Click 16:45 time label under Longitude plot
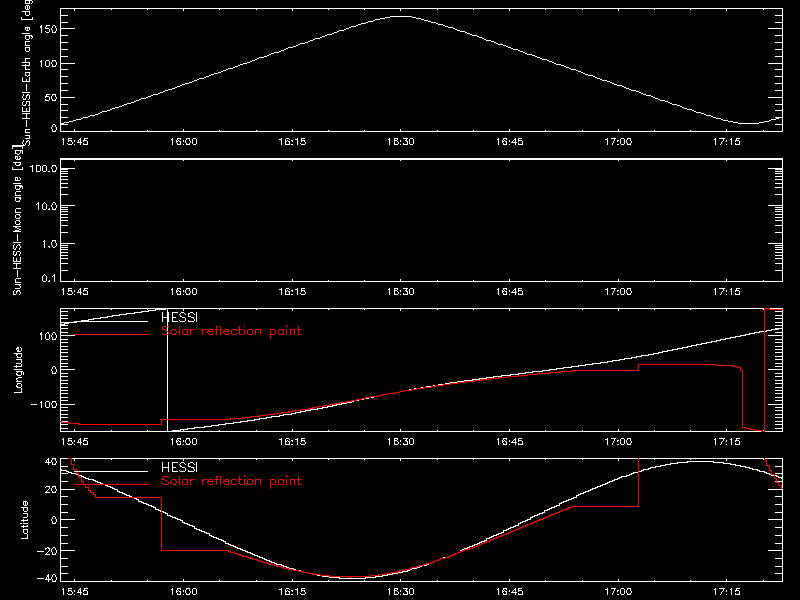 coord(510,442)
